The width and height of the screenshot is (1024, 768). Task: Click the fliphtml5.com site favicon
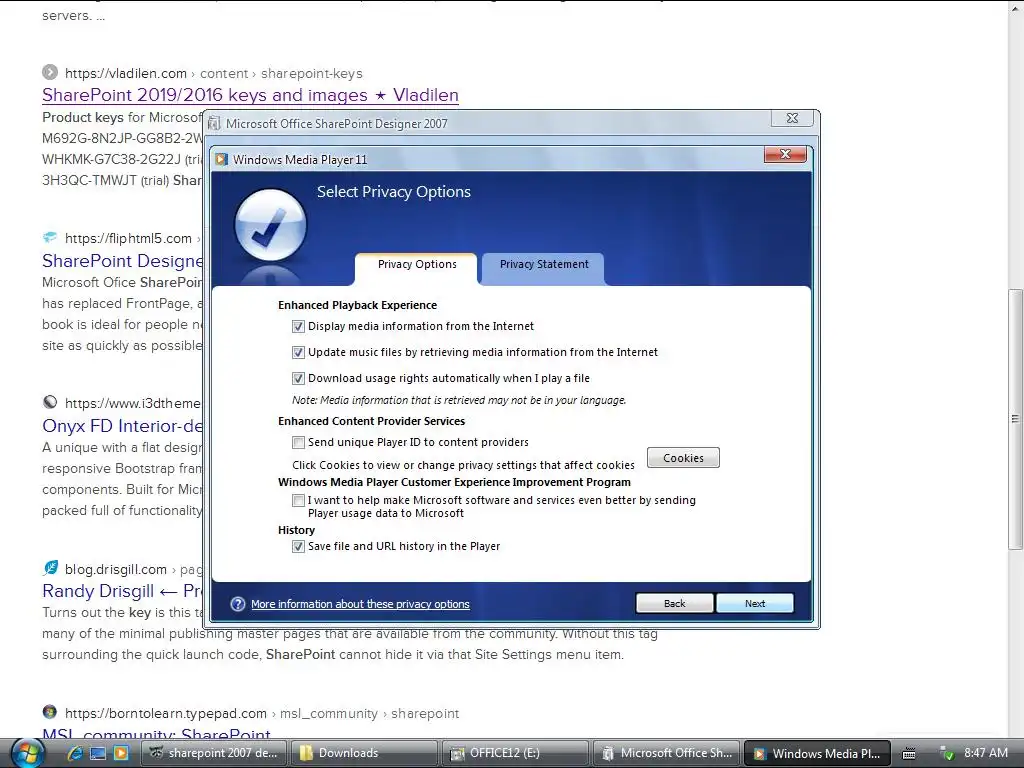coord(50,237)
